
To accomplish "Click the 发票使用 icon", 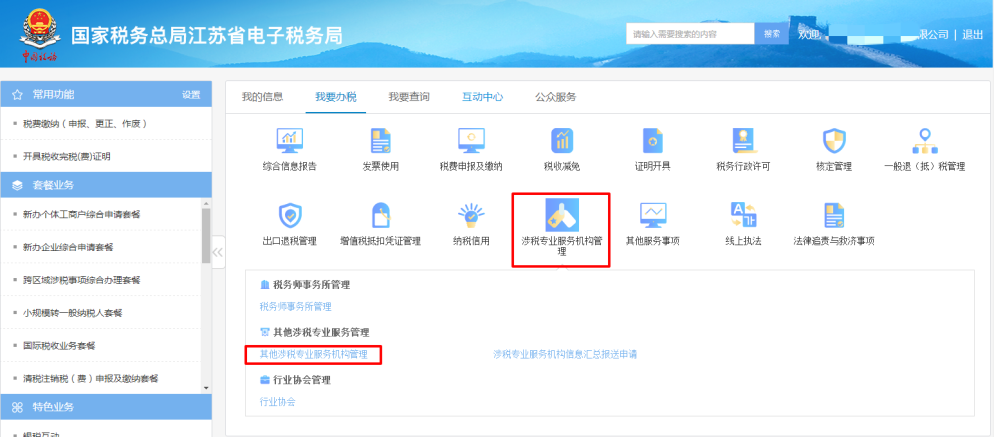I will pos(380,142).
